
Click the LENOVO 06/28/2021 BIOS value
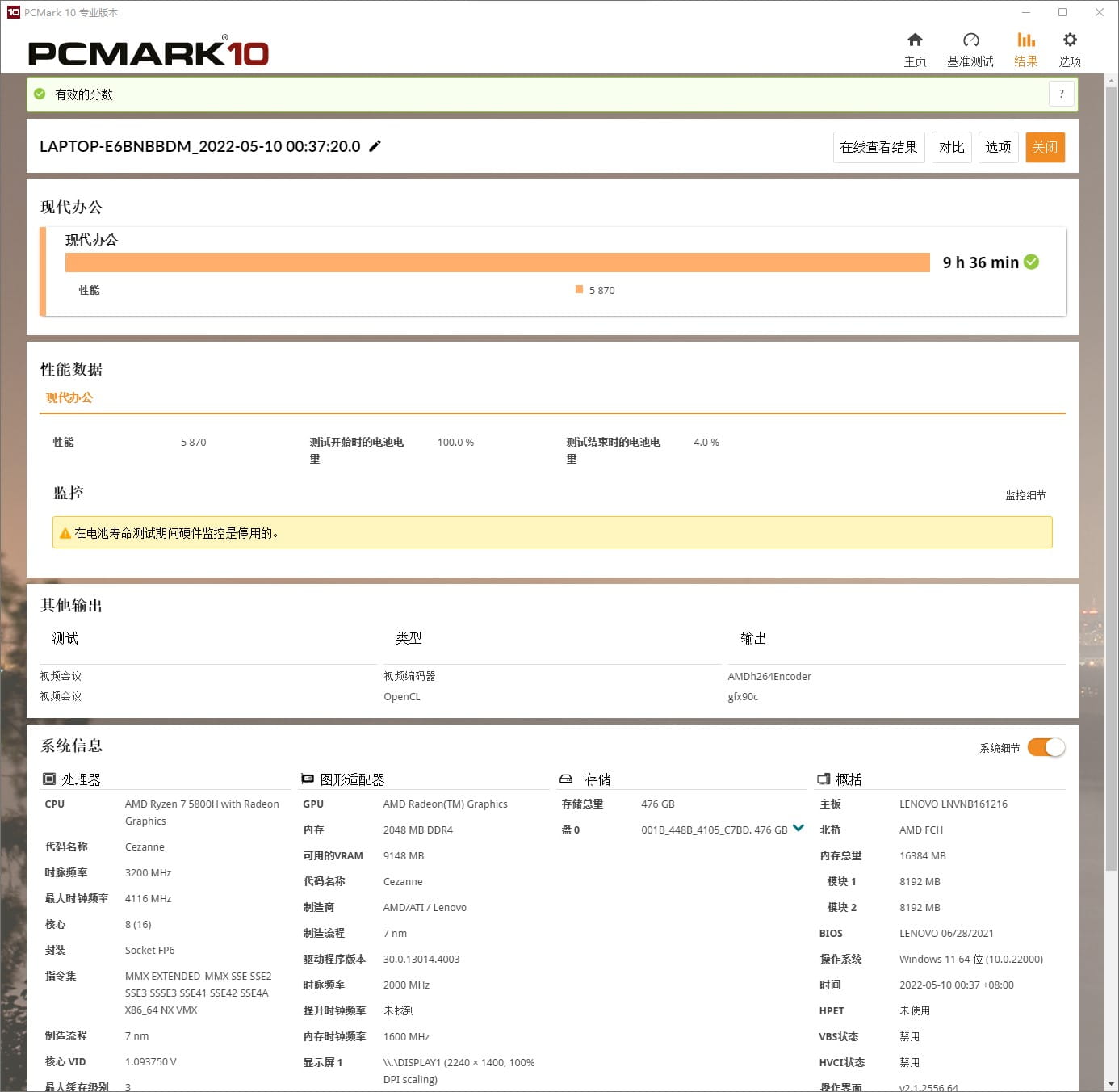point(946,933)
